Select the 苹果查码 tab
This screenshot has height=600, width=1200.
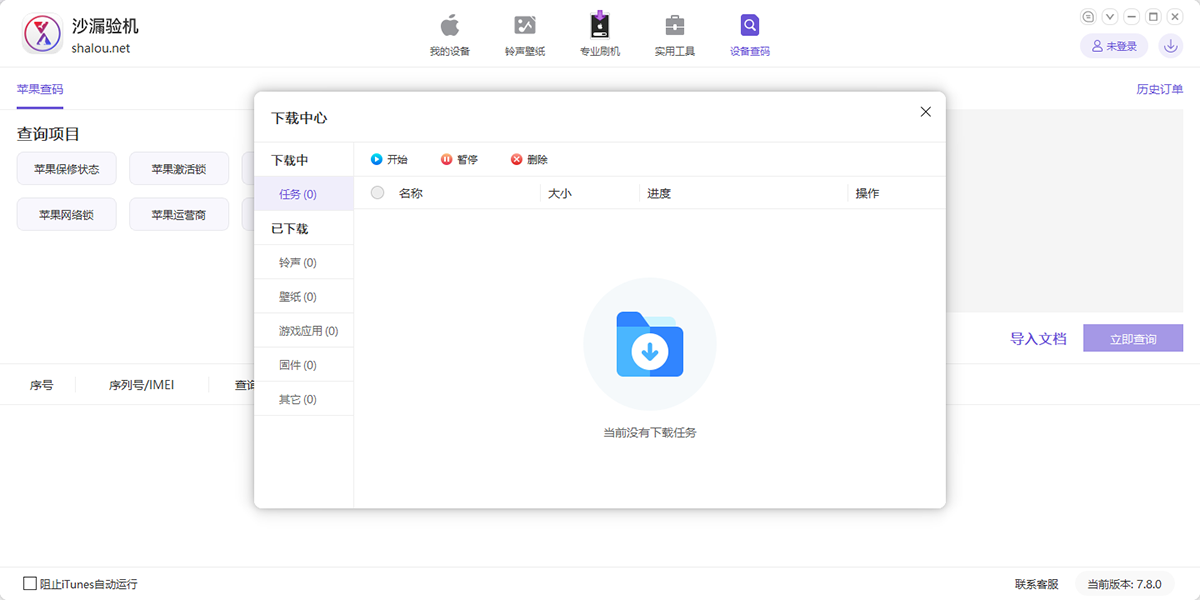click(x=40, y=89)
